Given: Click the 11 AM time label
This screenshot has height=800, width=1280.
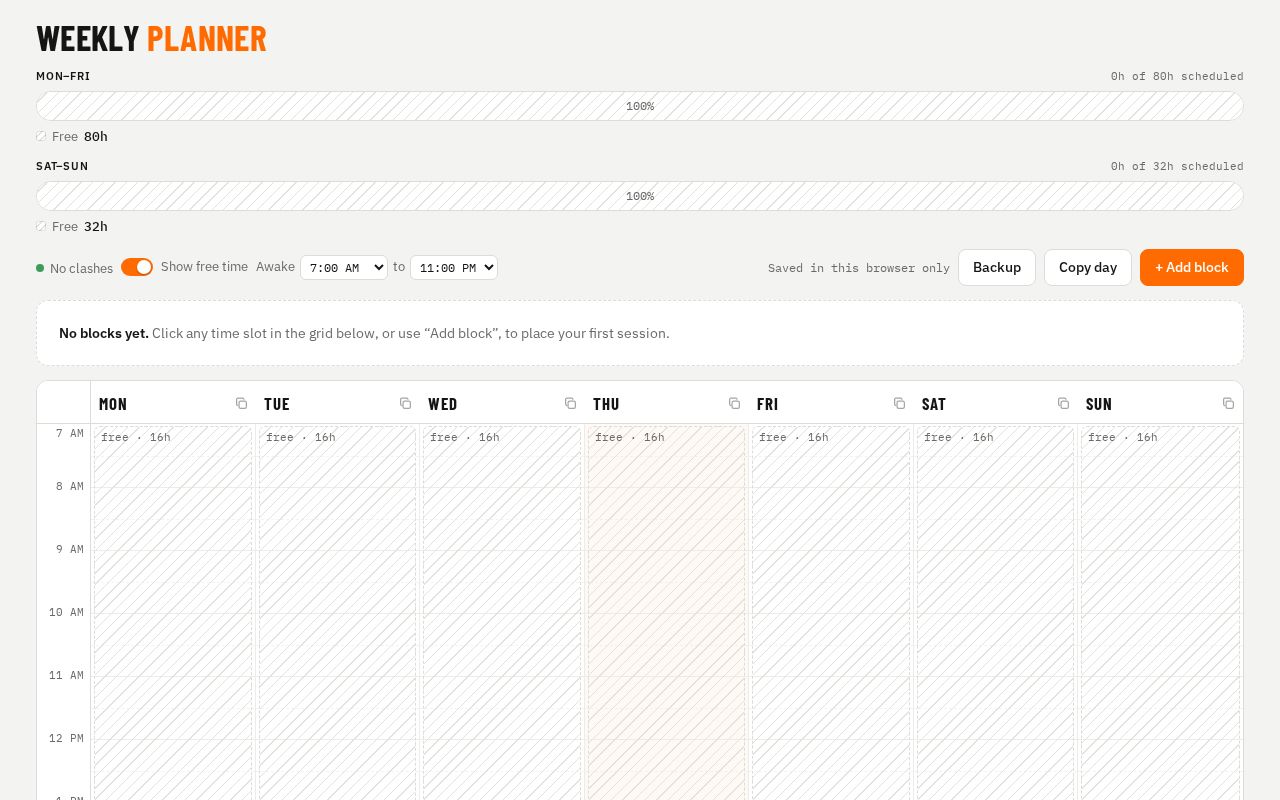Looking at the screenshot, I should (66, 675).
